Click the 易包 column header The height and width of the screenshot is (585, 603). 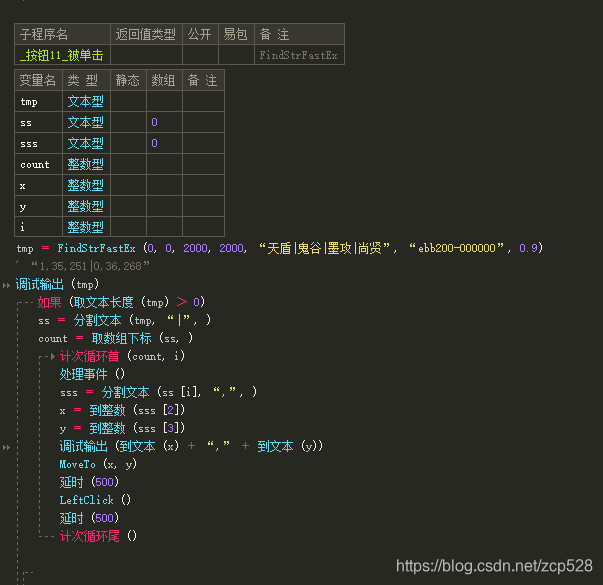[x=235, y=34]
